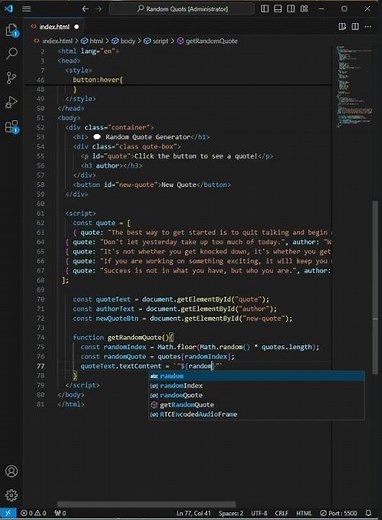
Task: Change indentation via 'Spaces: 2'
Action: pyautogui.click(x=231, y=513)
